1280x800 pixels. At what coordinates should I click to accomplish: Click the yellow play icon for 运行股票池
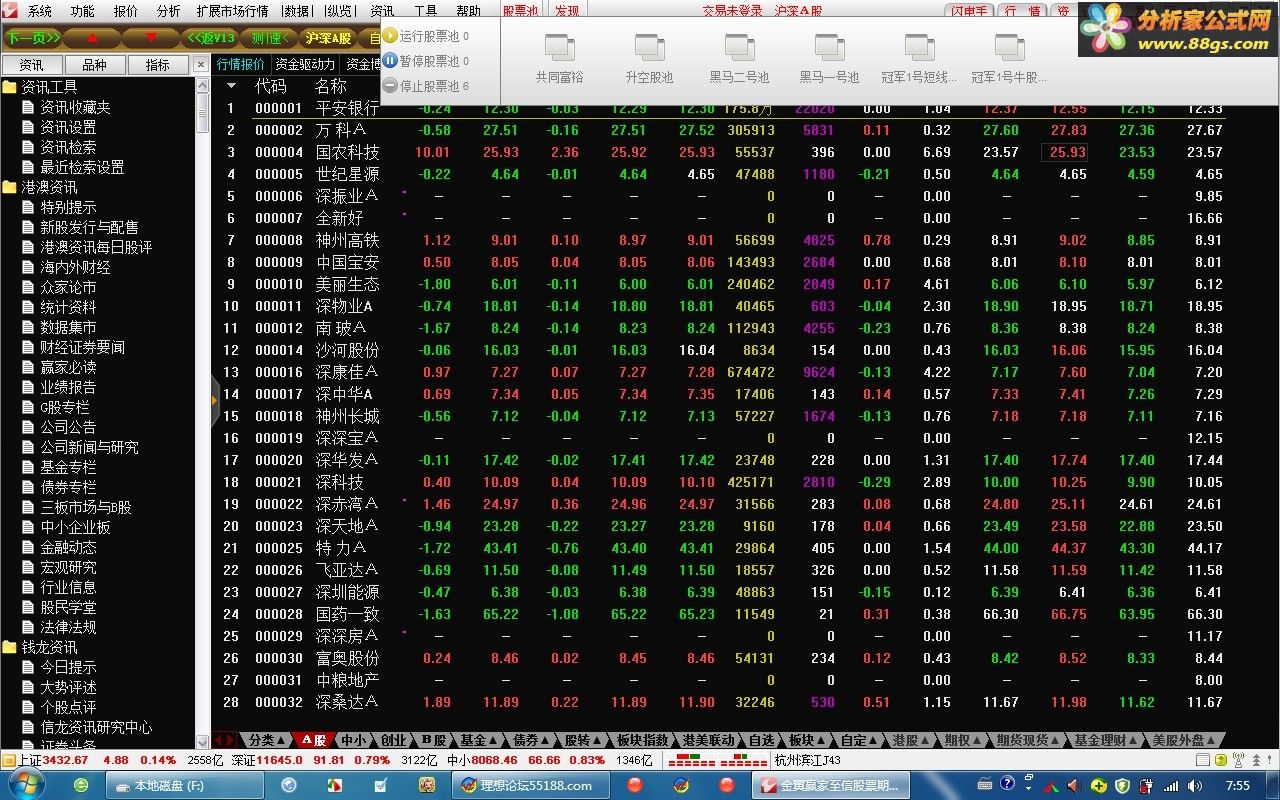coord(390,36)
